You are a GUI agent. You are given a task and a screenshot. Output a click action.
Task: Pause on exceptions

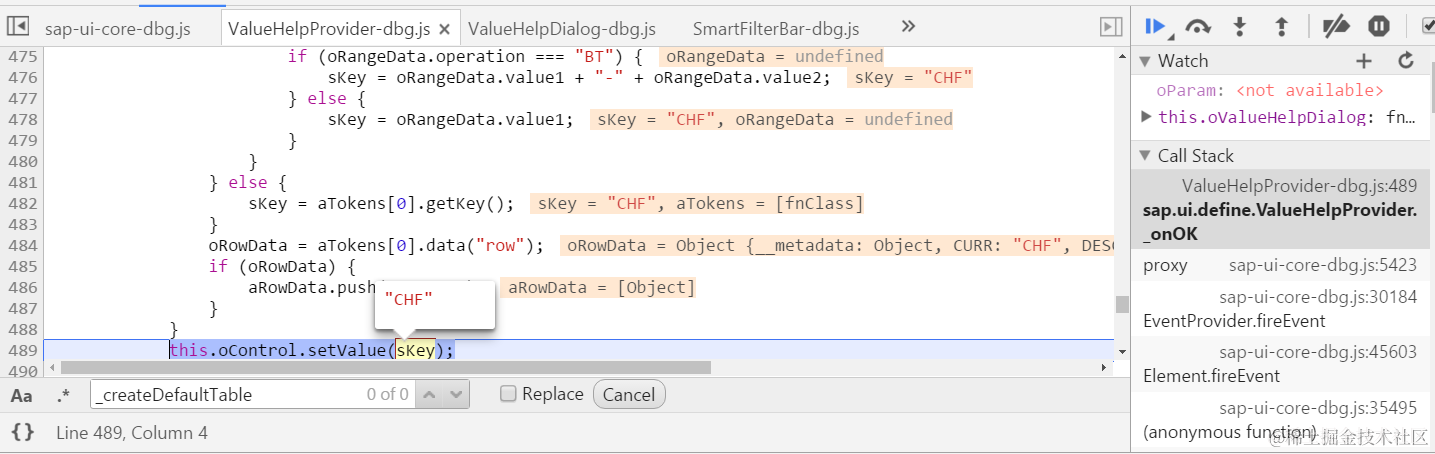coord(1379,27)
